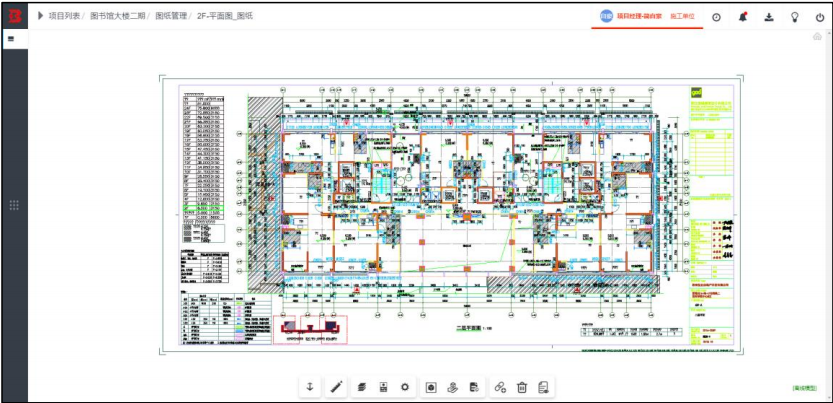Open the clock history icon
This screenshot has width=833, height=403.
(716, 18)
